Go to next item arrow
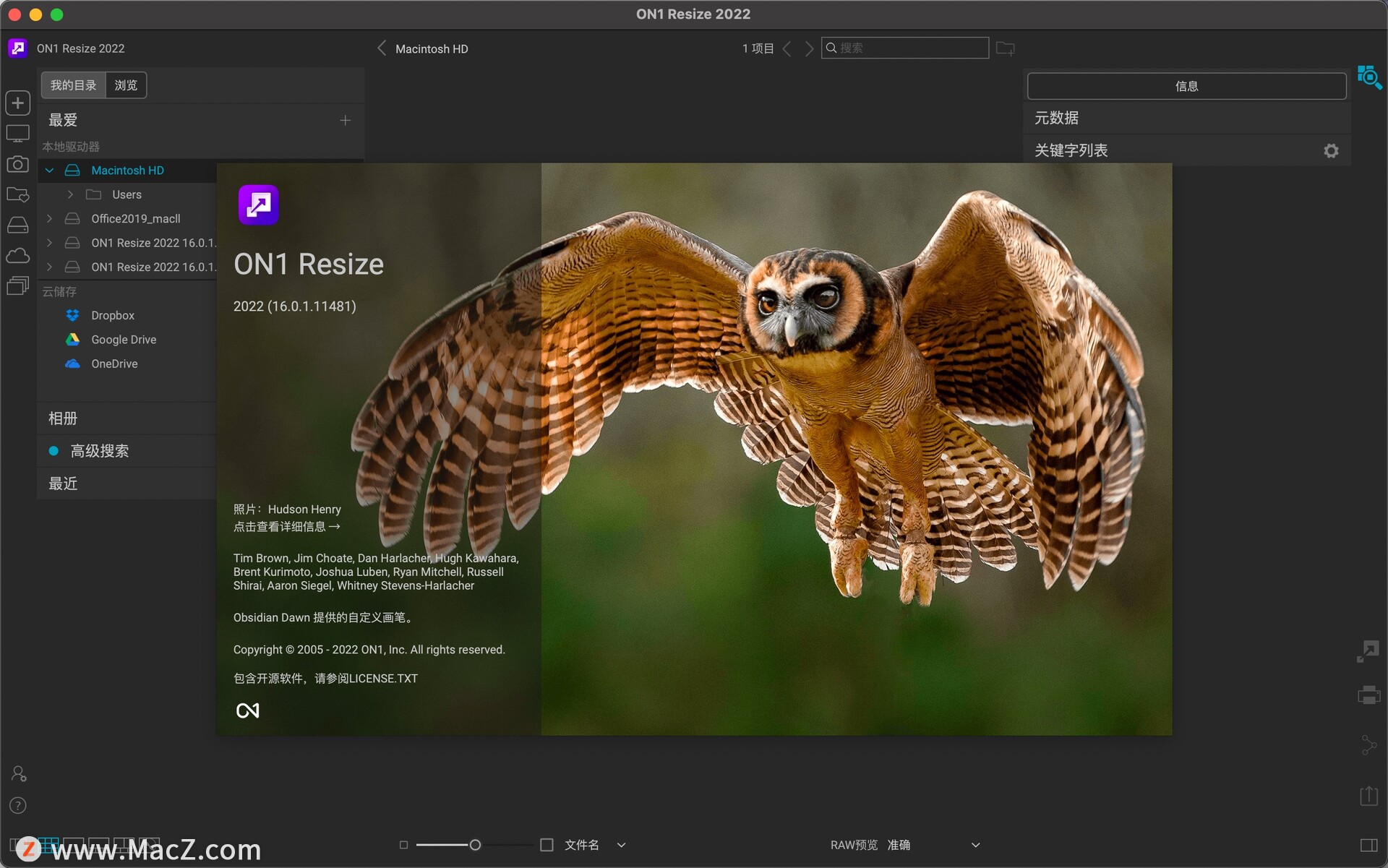The width and height of the screenshot is (1388, 868). click(809, 48)
